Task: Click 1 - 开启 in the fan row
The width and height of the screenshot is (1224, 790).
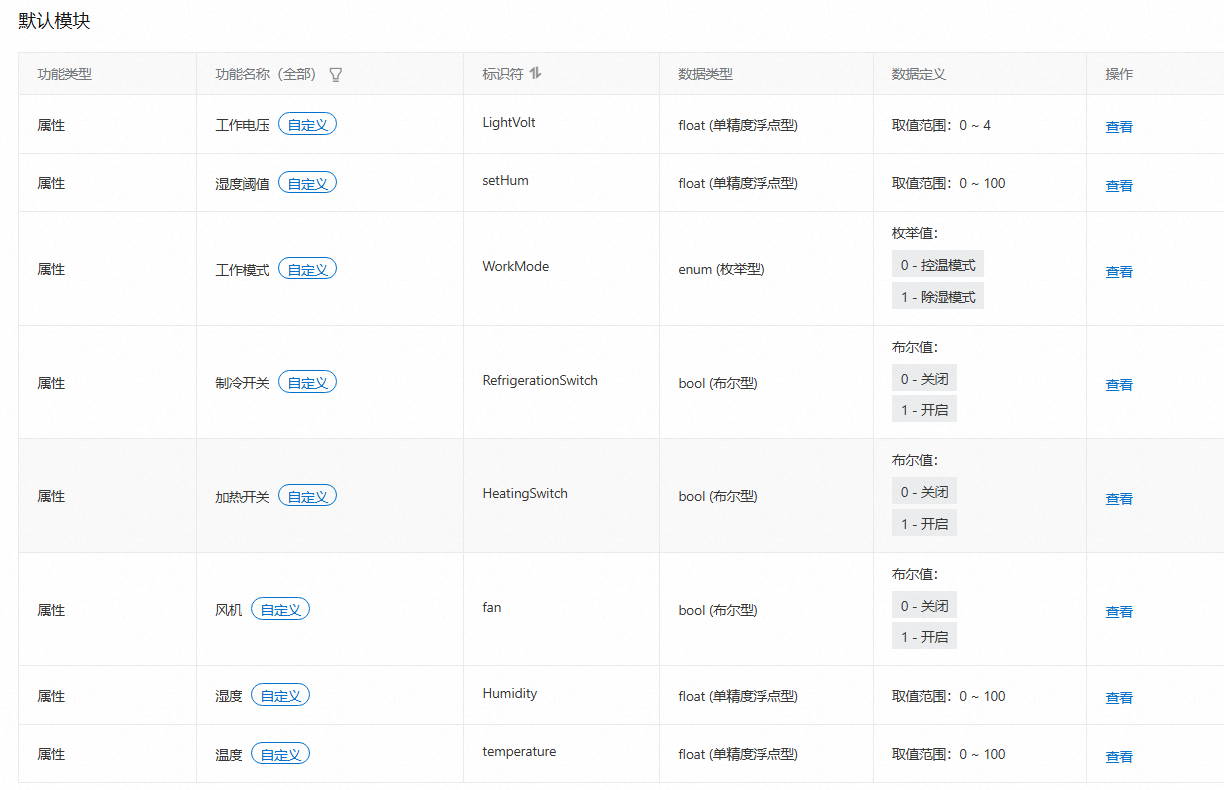Action: coord(924,636)
